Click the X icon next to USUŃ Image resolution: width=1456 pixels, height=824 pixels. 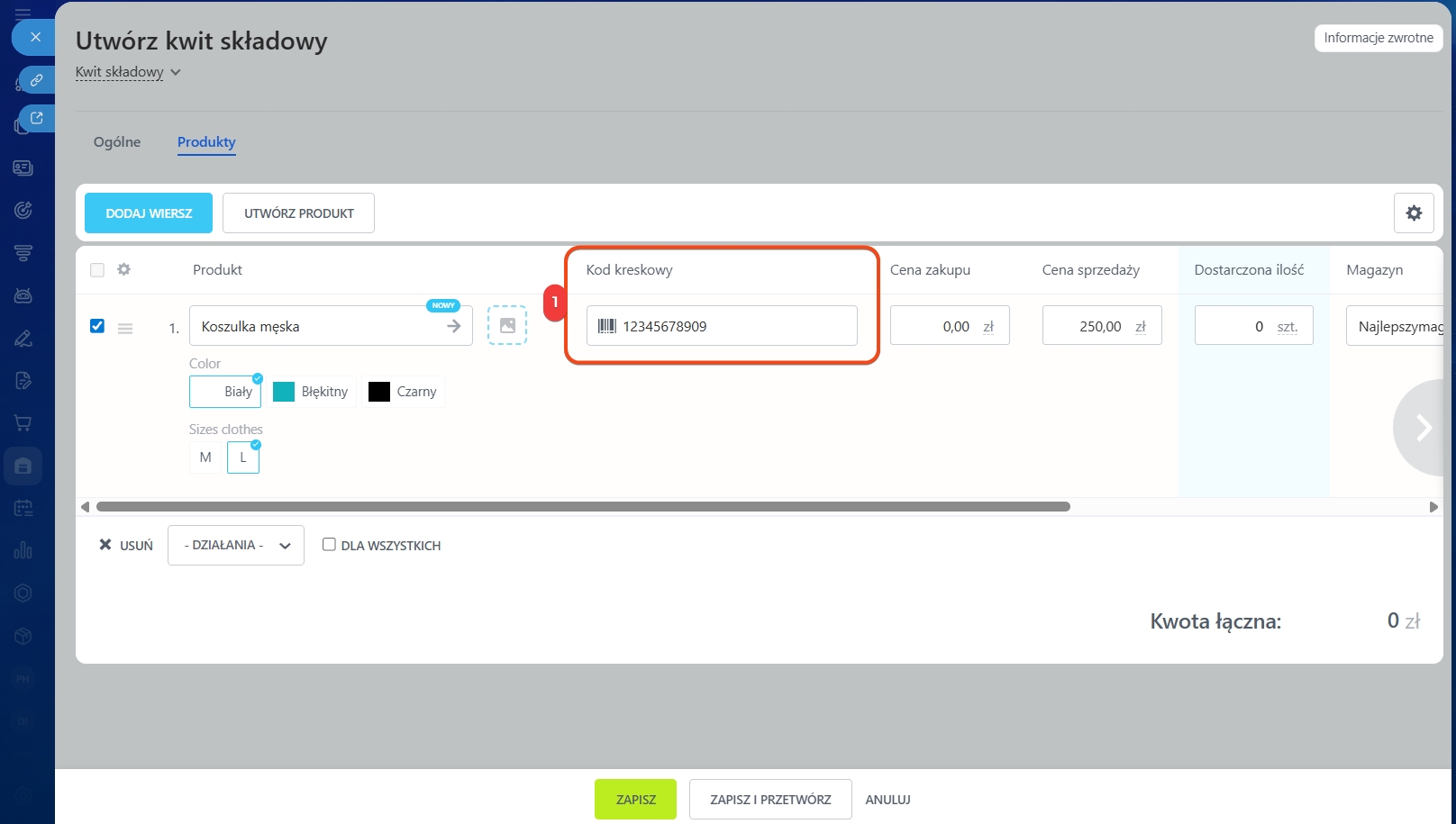click(x=105, y=545)
